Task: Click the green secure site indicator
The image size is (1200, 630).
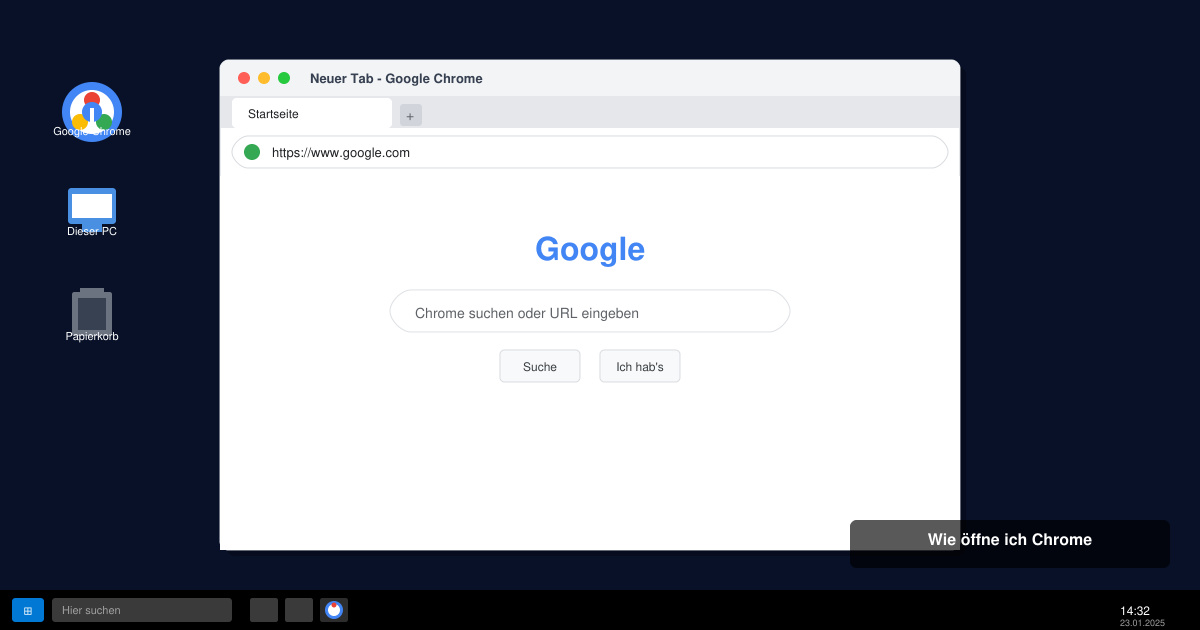Action: click(x=252, y=152)
